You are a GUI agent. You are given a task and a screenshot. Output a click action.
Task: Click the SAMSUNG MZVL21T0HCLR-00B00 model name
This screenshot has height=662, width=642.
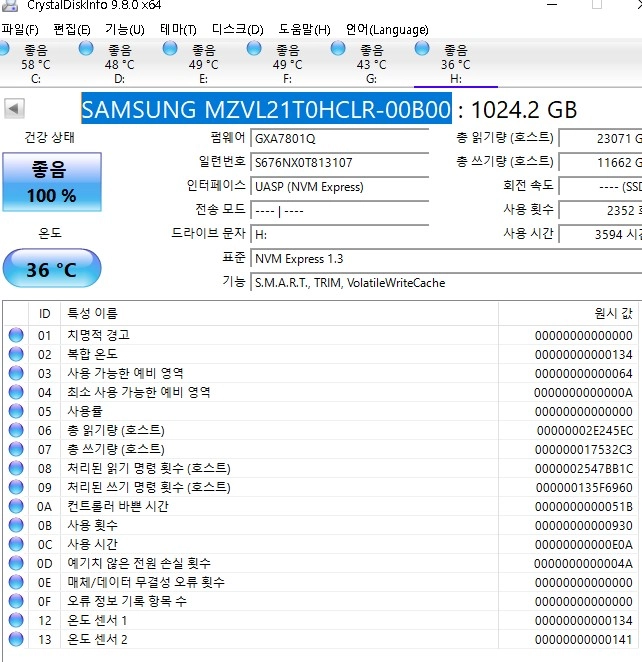click(x=266, y=109)
